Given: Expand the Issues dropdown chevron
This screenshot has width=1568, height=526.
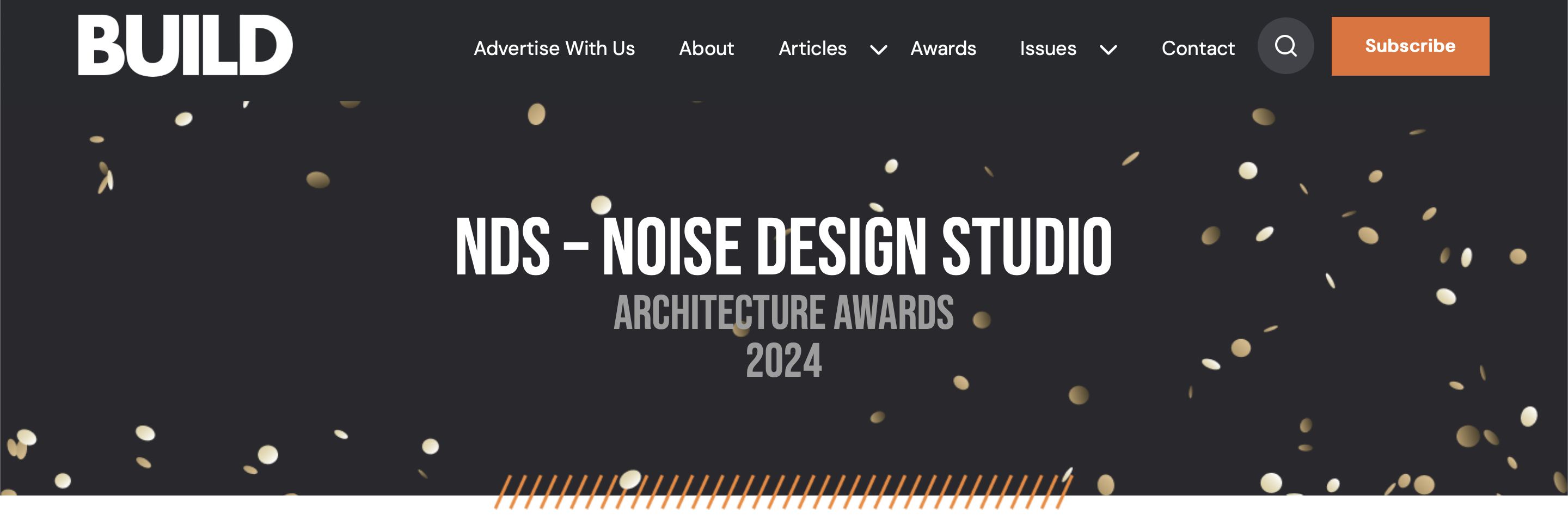Looking at the screenshot, I should [x=1108, y=50].
